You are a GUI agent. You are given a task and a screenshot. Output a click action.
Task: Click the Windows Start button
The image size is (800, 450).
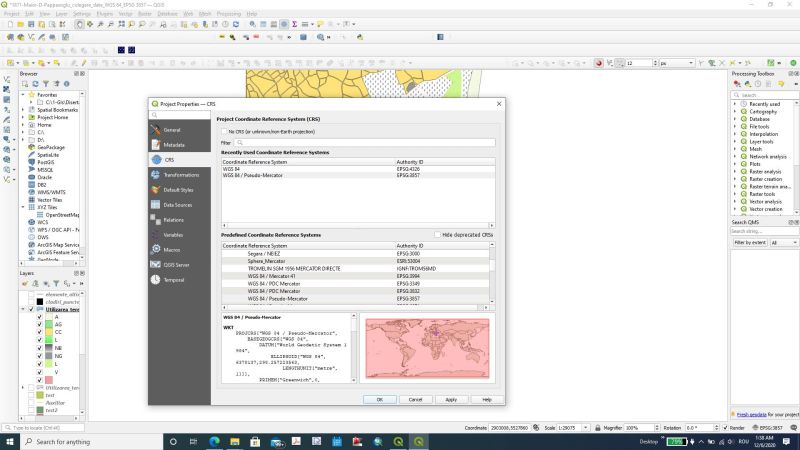pos(10,441)
